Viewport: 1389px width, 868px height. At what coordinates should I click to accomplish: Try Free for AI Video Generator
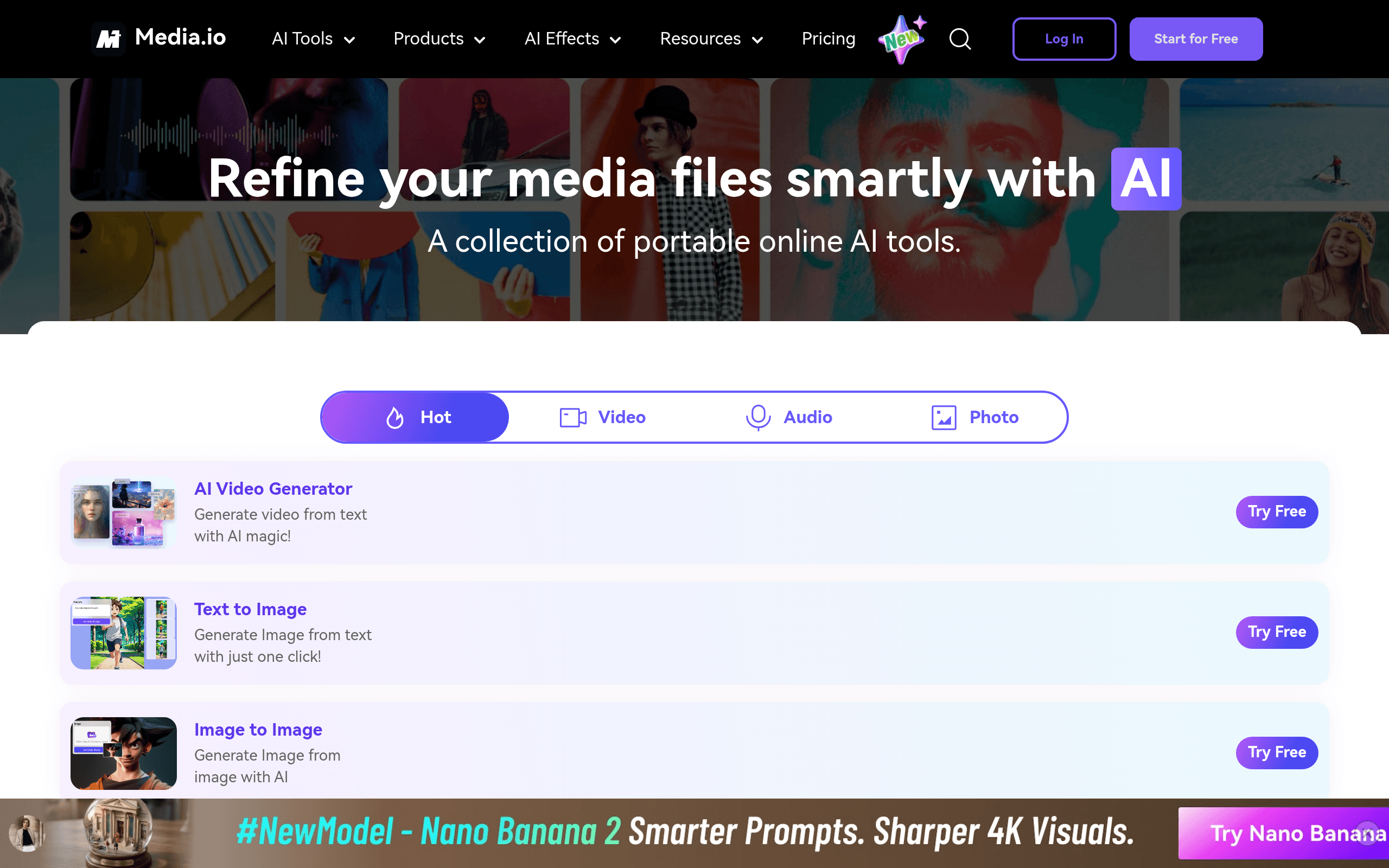tap(1277, 512)
